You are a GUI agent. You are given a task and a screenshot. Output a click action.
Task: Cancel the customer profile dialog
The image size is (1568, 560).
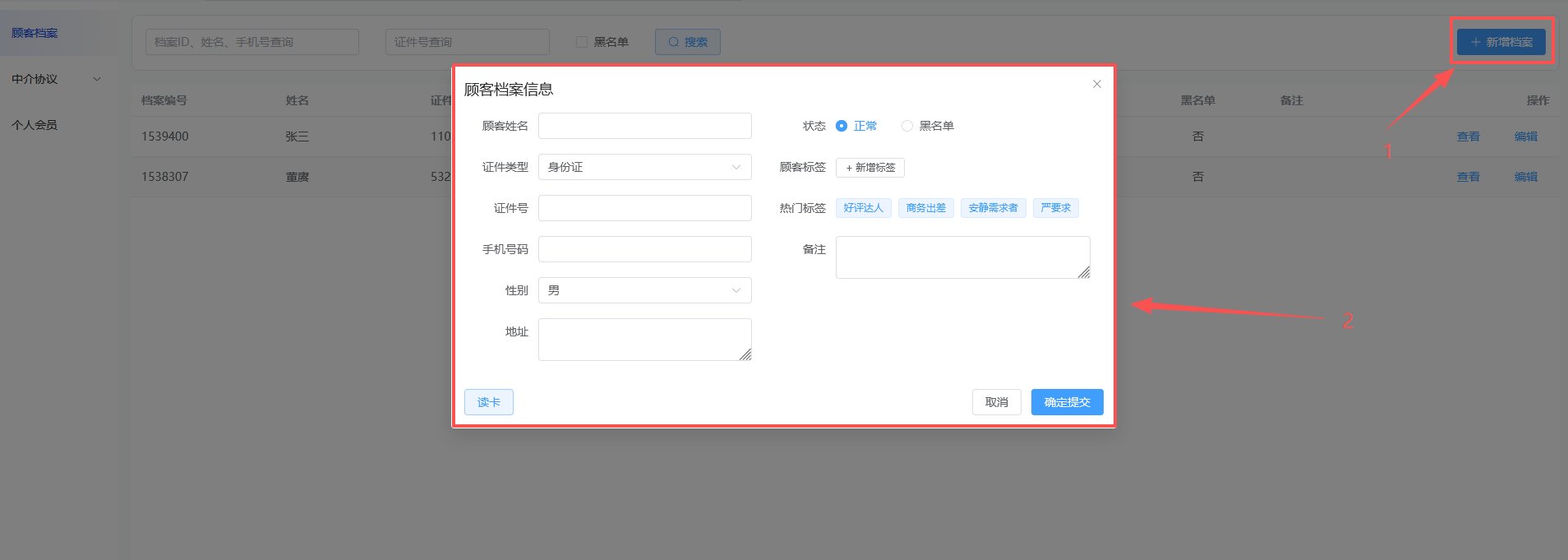pos(997,402)
